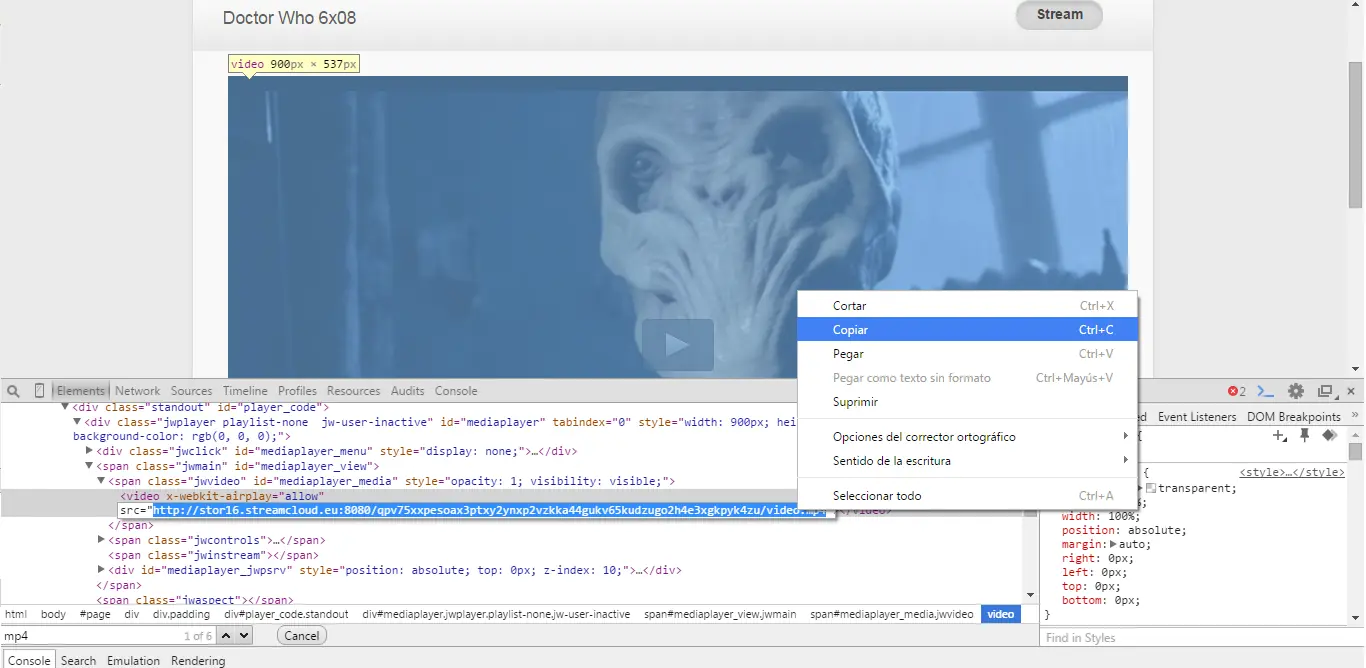Open the Timeline tab
The width and height of the screenshot is (1366, 668).
[x=245, y=391]
